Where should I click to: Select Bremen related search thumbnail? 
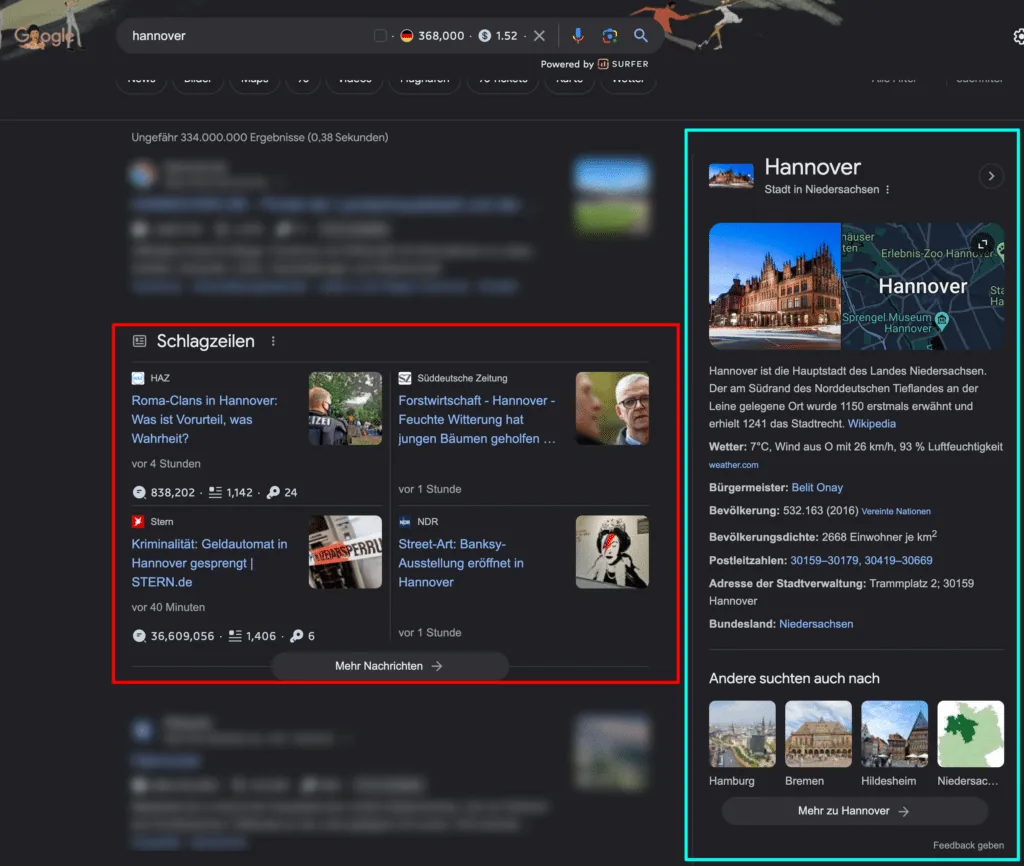pyautogui.click(x=818, y=734)
